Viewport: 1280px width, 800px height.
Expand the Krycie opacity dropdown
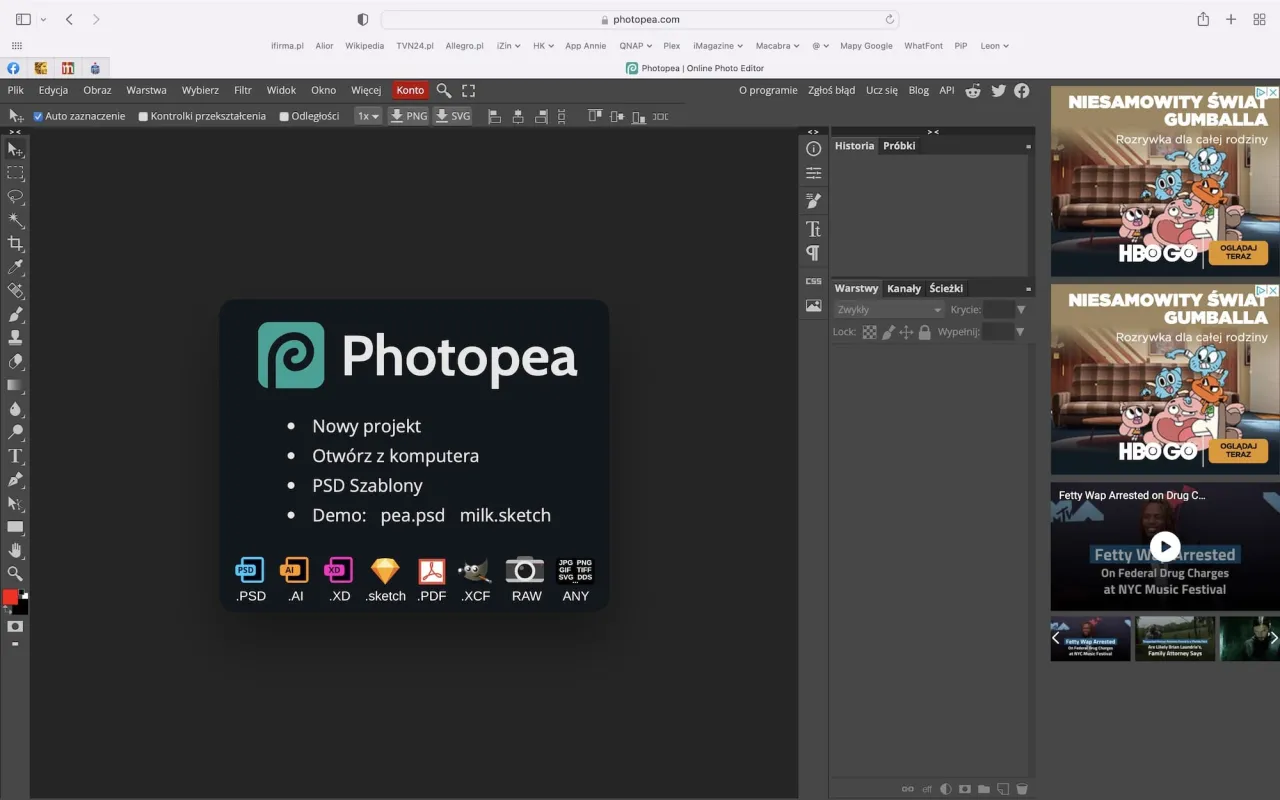[1021, 309]
